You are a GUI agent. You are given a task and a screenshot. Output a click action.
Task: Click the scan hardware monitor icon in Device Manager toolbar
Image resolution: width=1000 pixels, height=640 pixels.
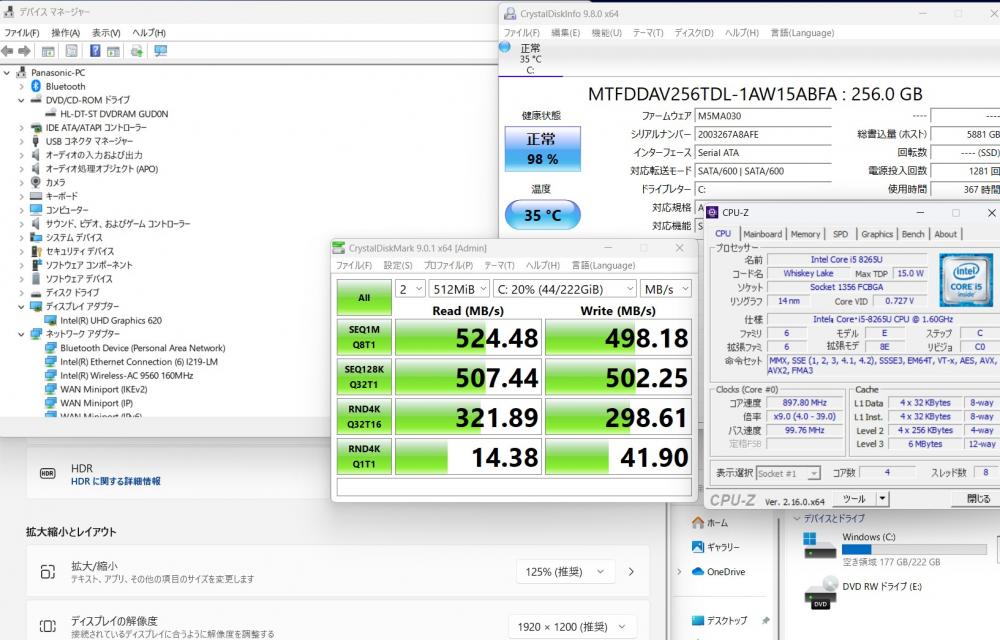click(x=161, y=51)
